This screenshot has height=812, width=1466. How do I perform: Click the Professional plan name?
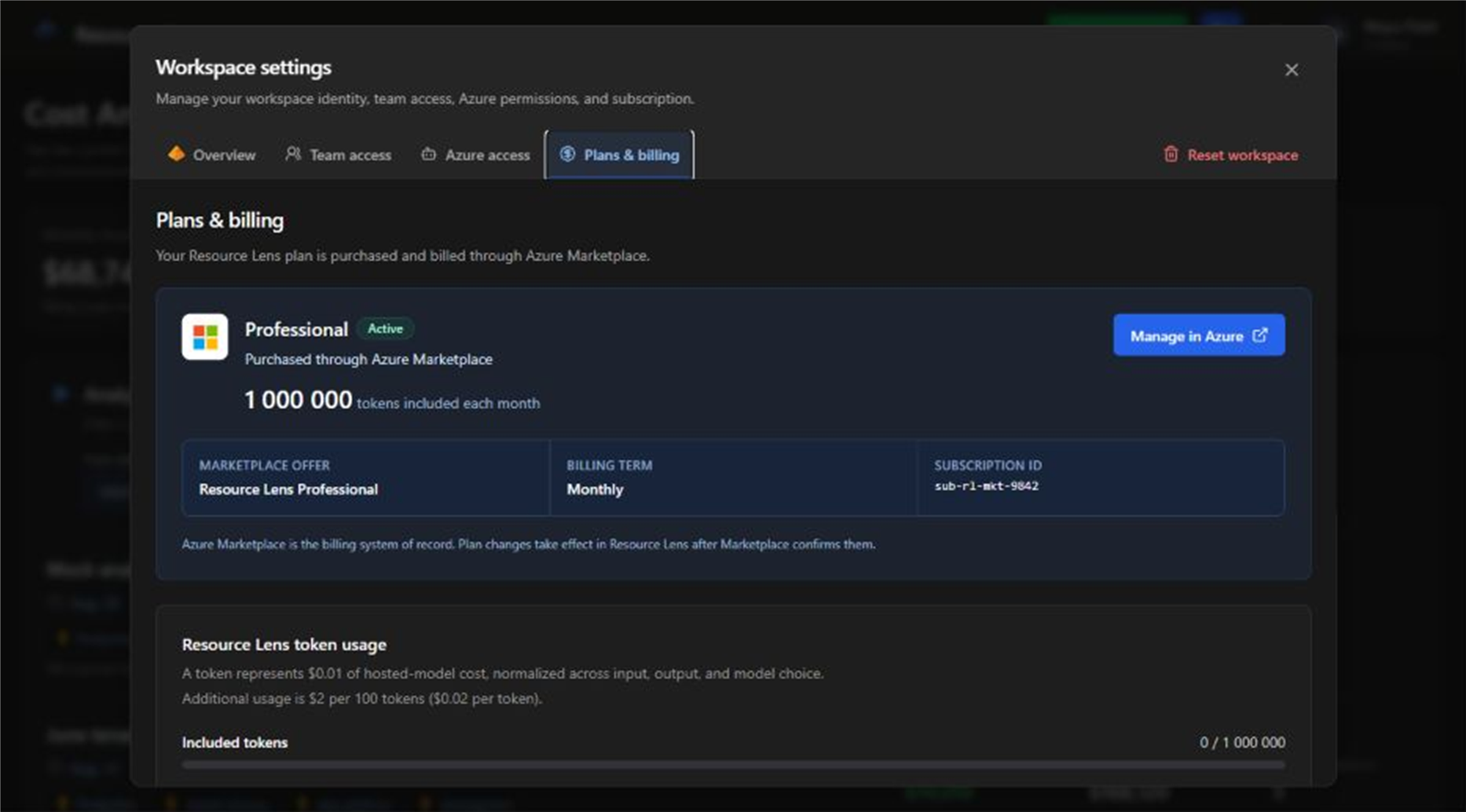296,329
